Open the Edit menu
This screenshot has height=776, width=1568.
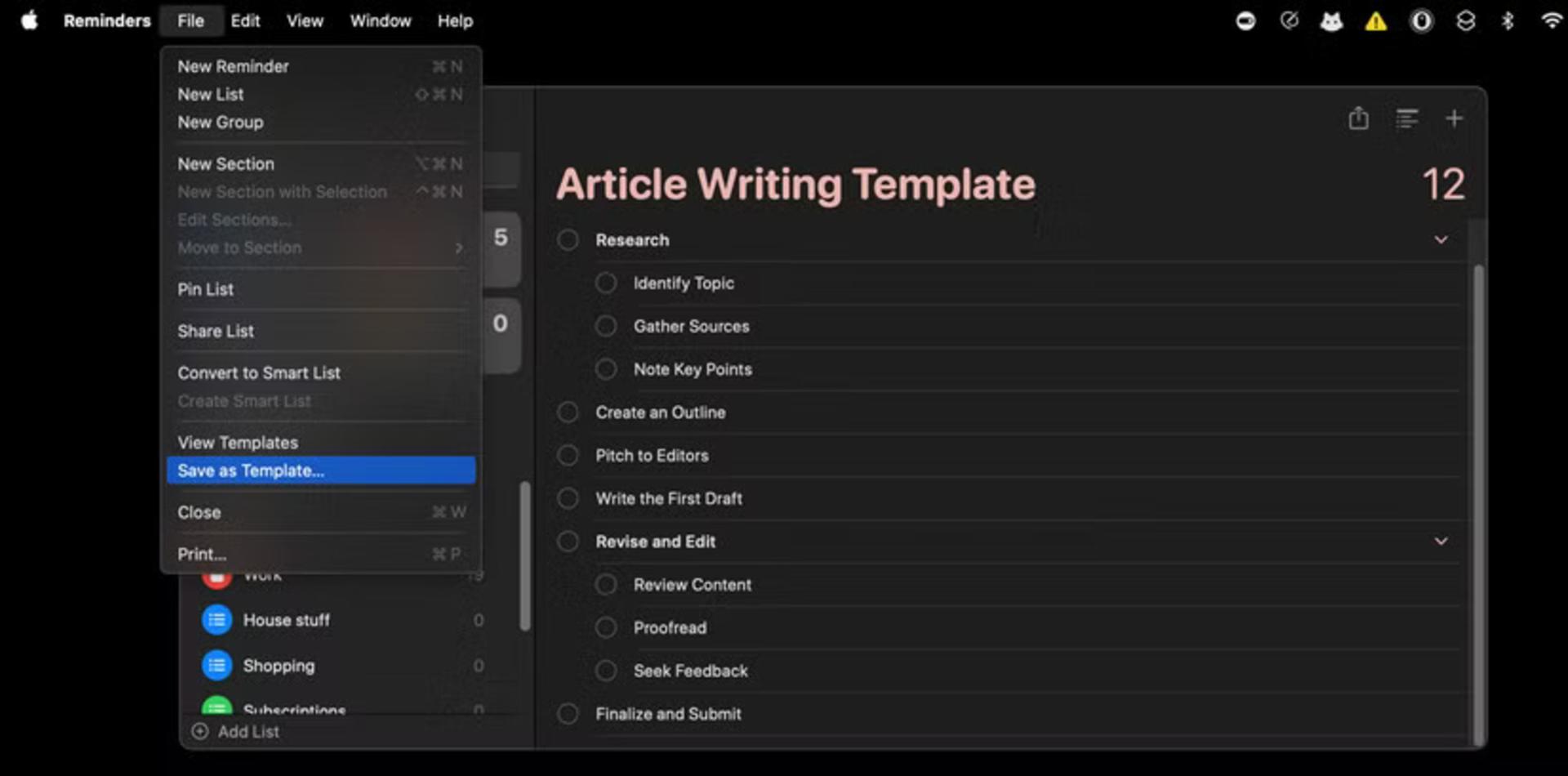click(x=245, y=20)
